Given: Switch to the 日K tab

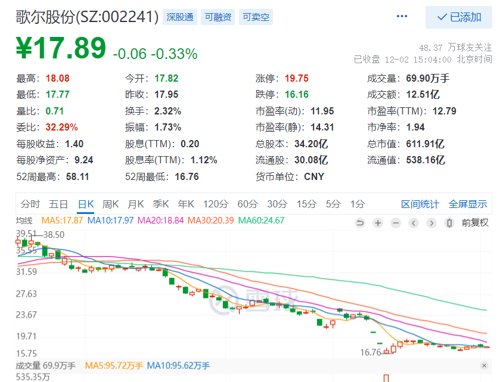Looking at the screenshot, I should (x=86, y=204).
